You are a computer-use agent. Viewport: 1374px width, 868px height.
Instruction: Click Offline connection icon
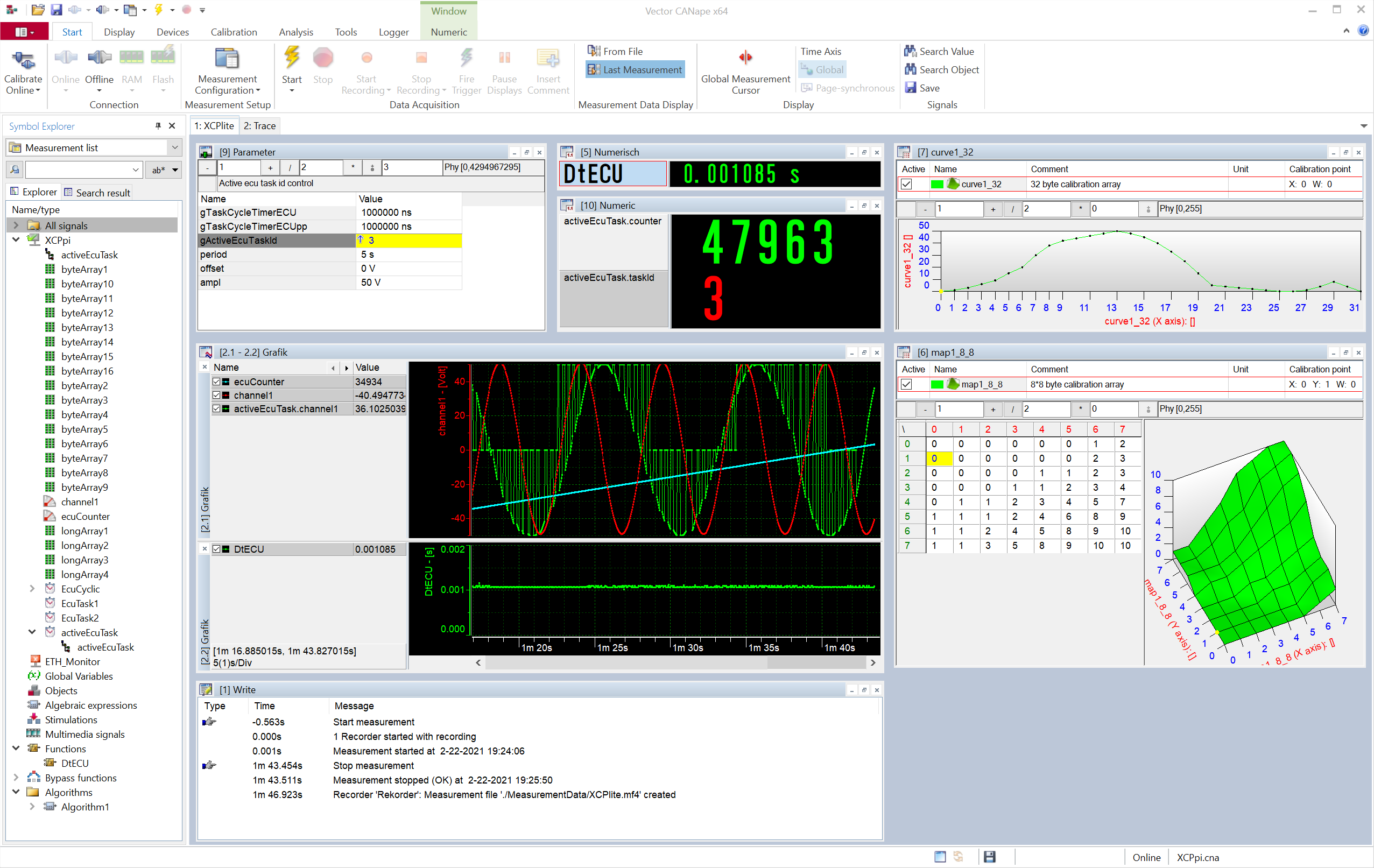[x=98, y=58]
